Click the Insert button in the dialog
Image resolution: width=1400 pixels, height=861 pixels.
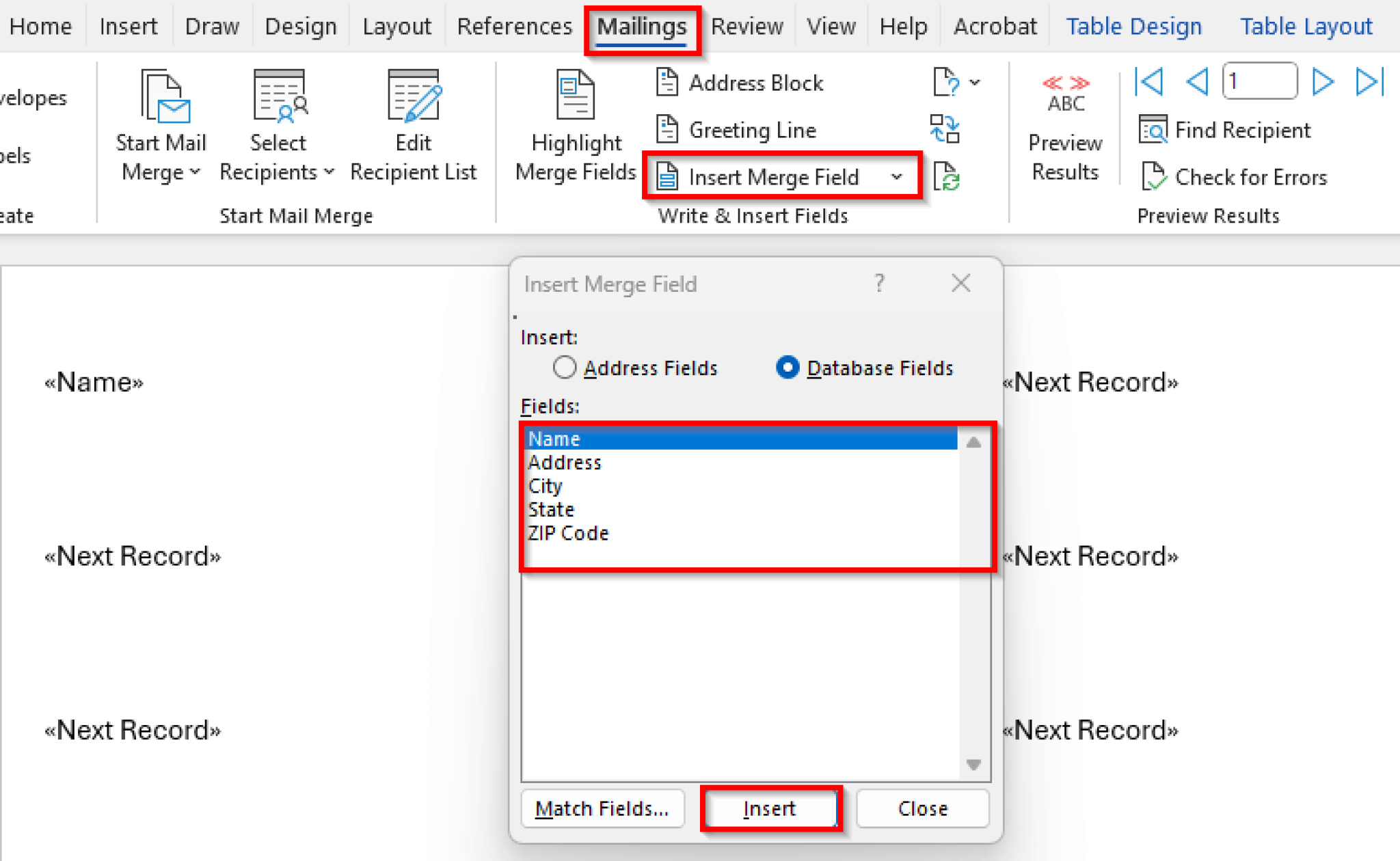(x=770, y=808)
